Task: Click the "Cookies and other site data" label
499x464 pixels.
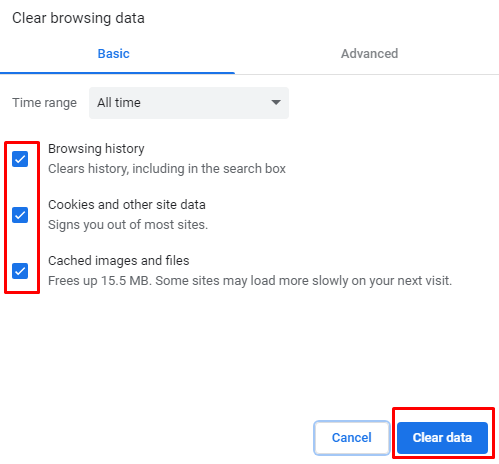Action: click(x=127, y=205)
